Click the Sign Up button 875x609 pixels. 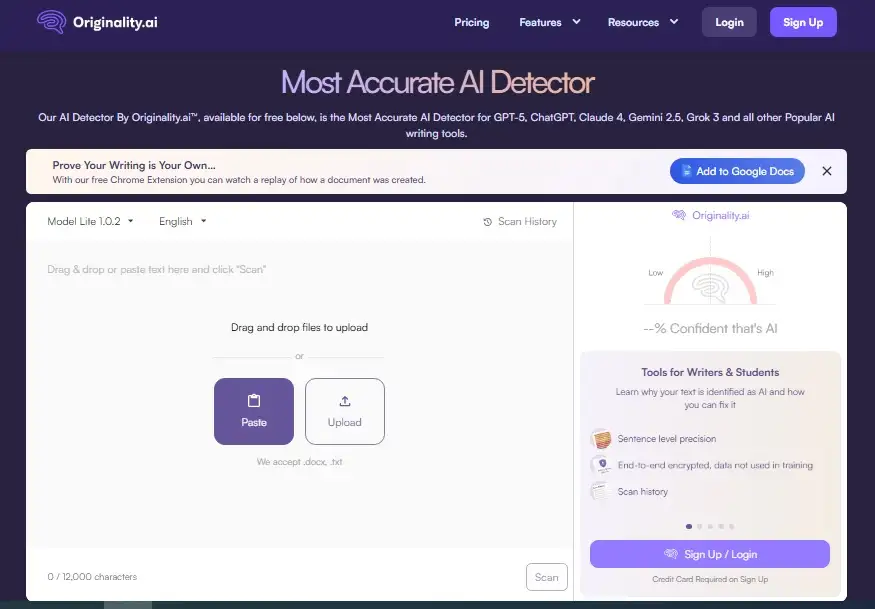pos(803,21)
